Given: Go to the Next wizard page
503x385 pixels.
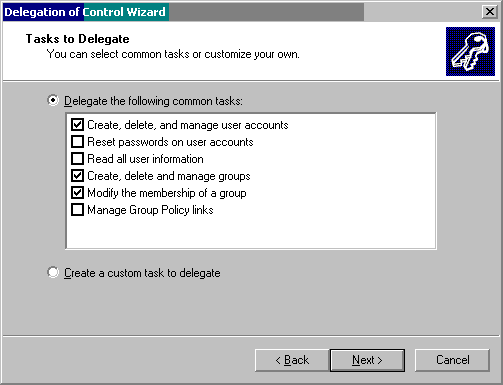Looking at the screenshot, I should pyautogui.click(x=367, y=360).
